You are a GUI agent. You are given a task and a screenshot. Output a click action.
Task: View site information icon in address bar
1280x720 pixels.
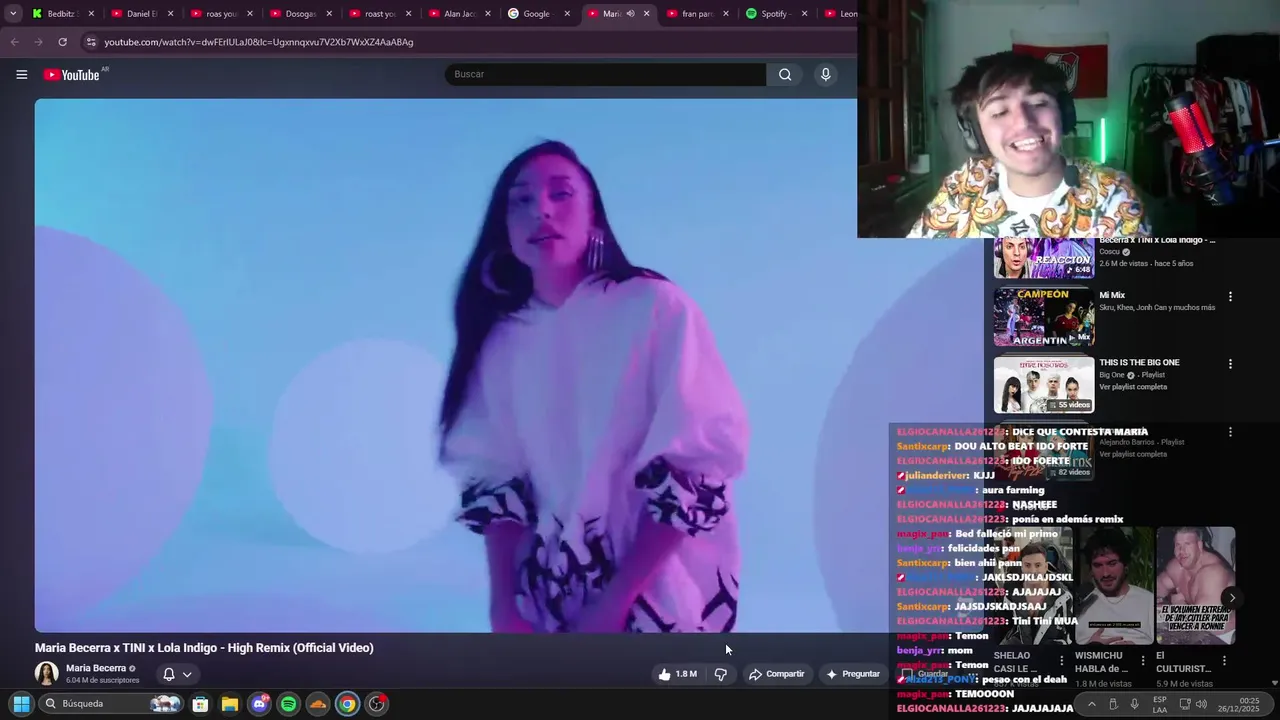[x=91, y=42]
